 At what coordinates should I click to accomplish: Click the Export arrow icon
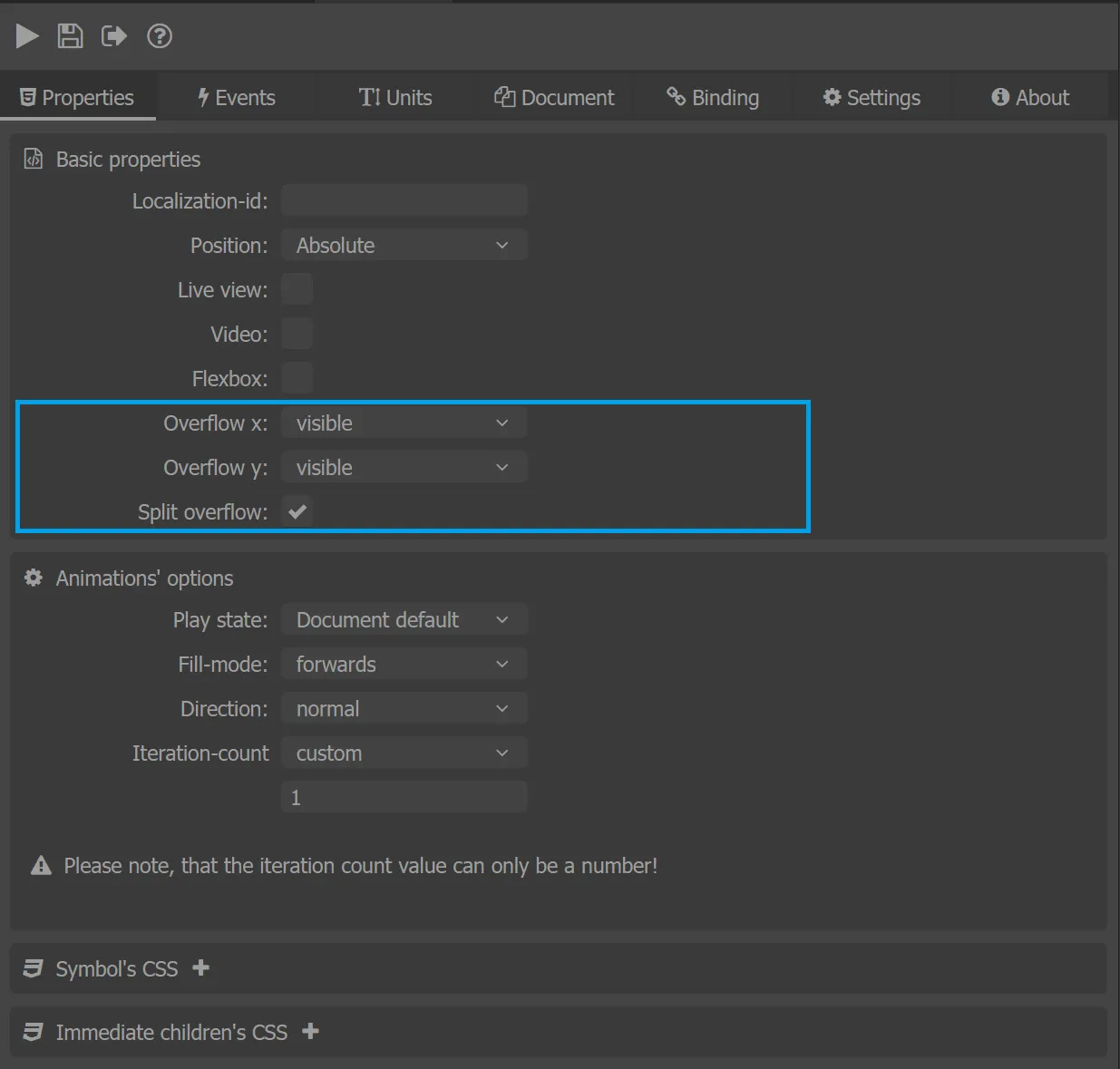click(x=114, y=36)
